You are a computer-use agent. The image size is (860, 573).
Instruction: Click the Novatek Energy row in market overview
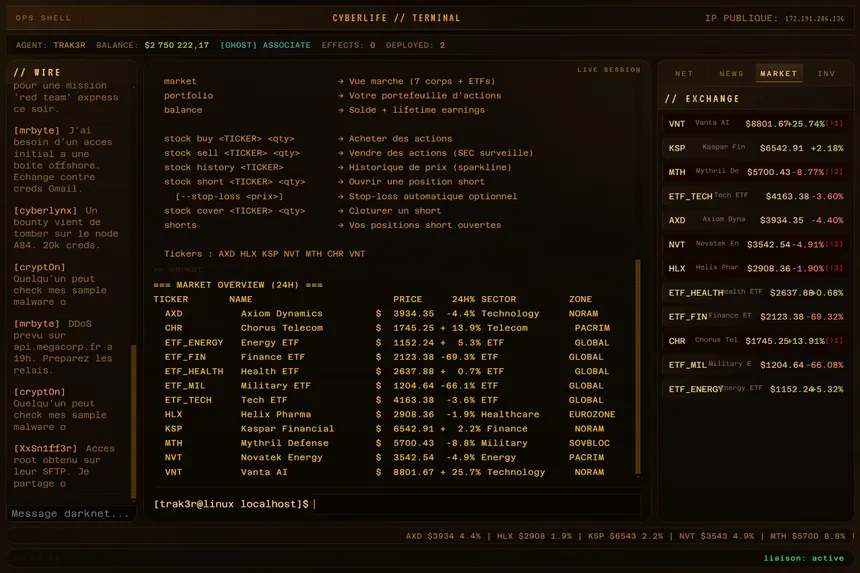pos(384,457)
